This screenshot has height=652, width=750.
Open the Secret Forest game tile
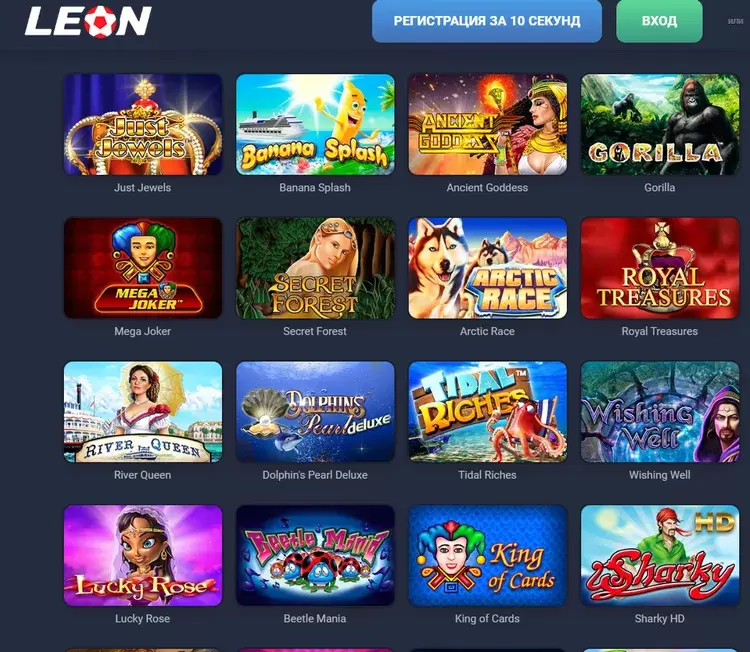coord(315,268)
